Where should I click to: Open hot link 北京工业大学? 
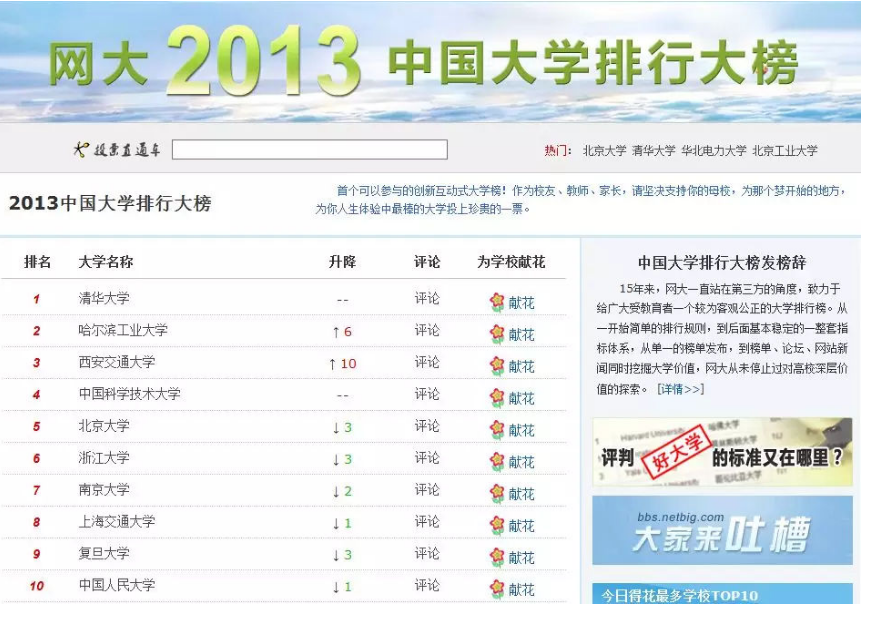coord(784,151)
